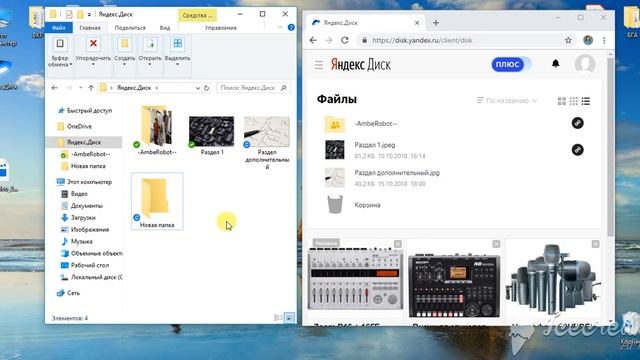Refresh the Explorer folder view
The width and height of the screenshot is (640, 360).
207,88
